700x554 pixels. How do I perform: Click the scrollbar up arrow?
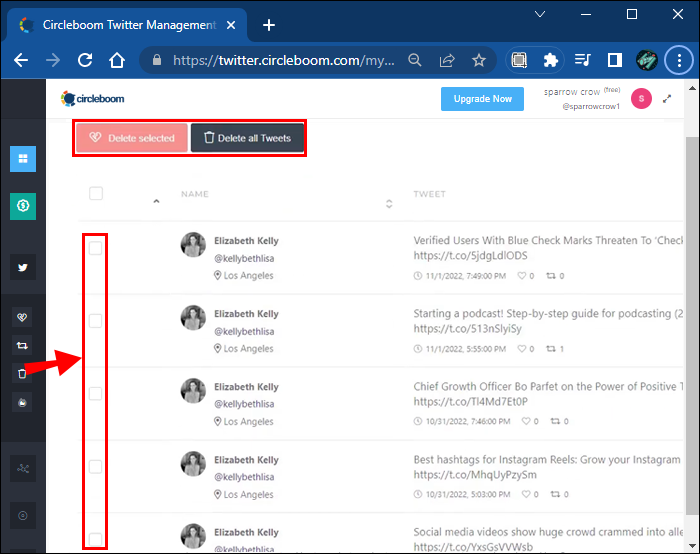692,88
